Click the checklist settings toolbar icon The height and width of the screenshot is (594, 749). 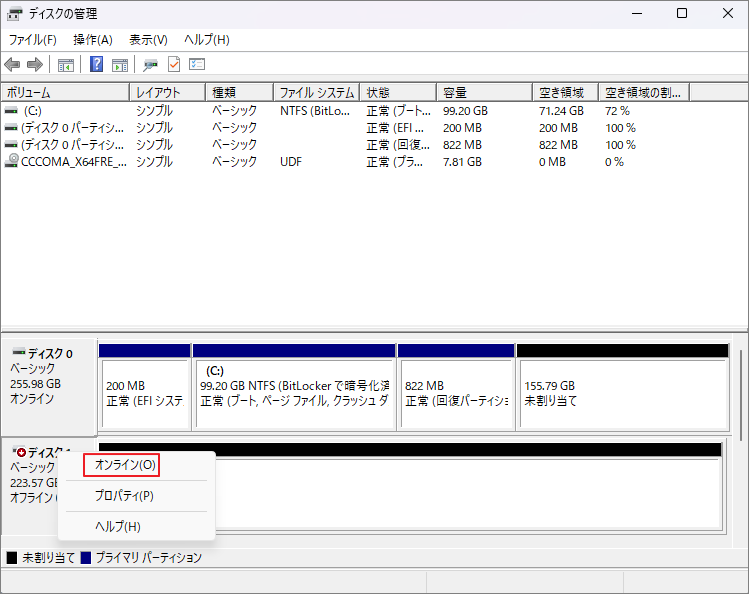click(x=197, y=64)
